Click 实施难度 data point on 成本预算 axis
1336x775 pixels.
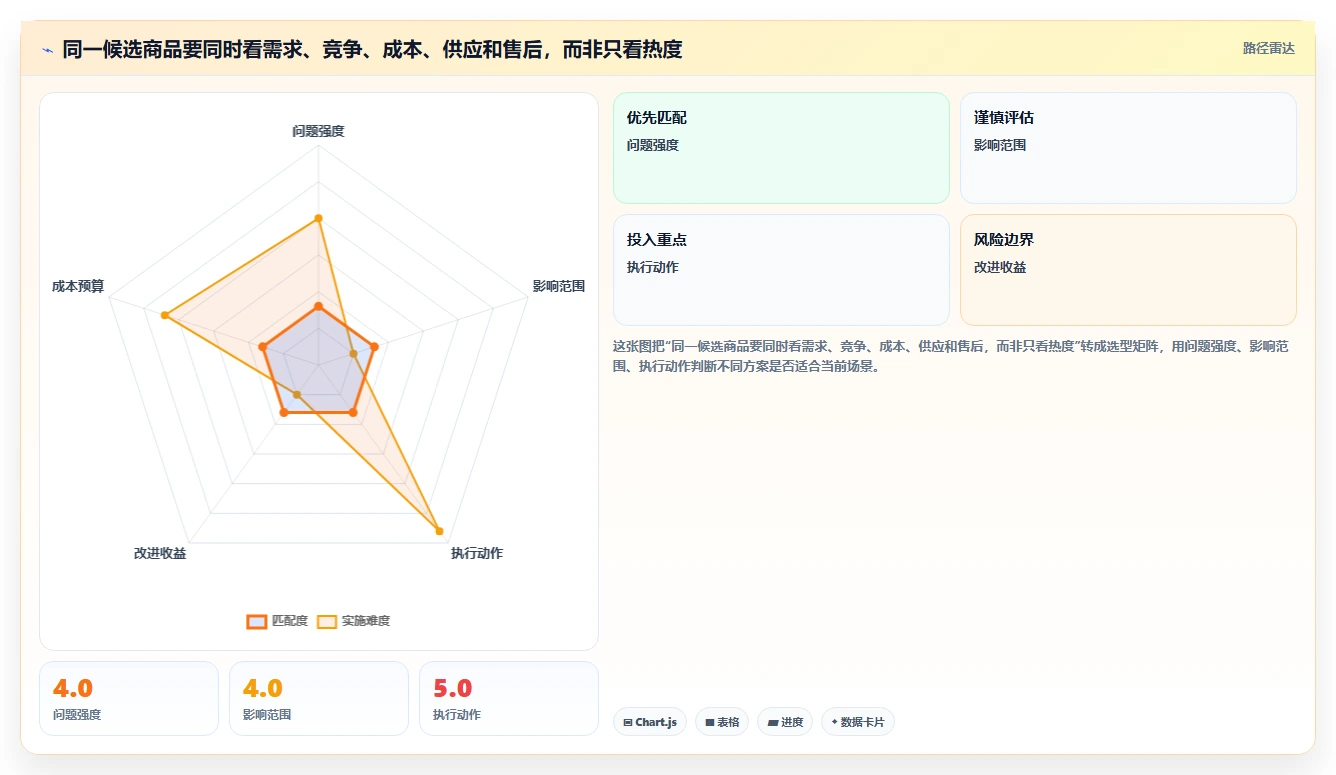click(x=165, y=316)
